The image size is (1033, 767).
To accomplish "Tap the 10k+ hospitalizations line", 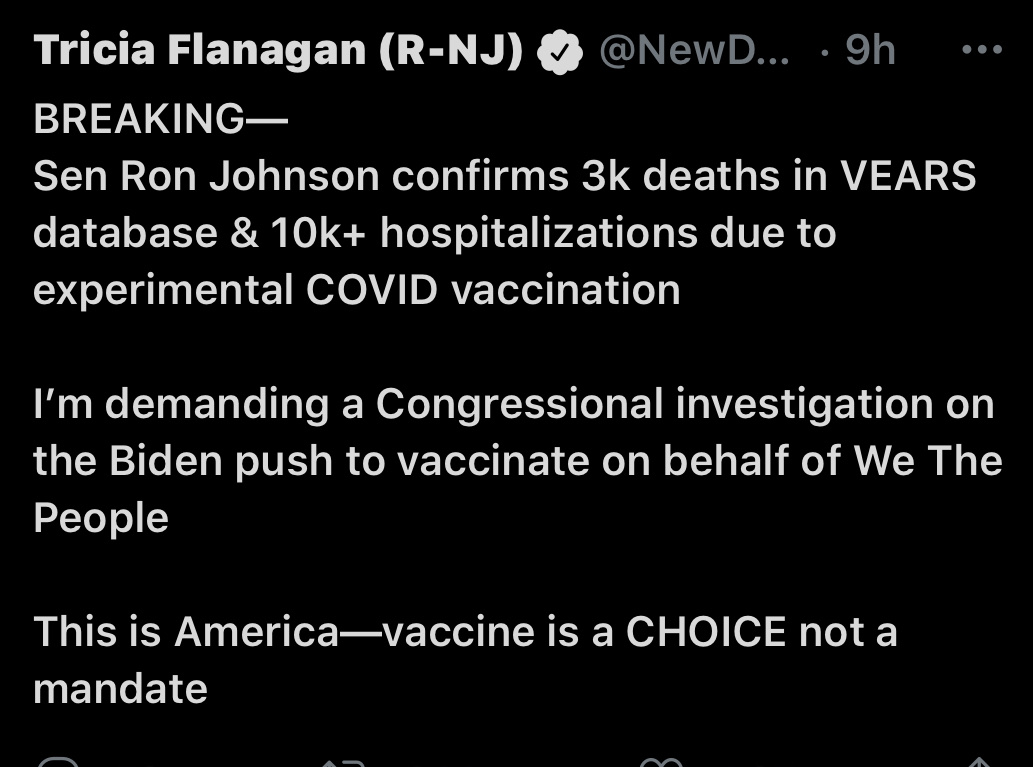I will (x=435, y=233).
